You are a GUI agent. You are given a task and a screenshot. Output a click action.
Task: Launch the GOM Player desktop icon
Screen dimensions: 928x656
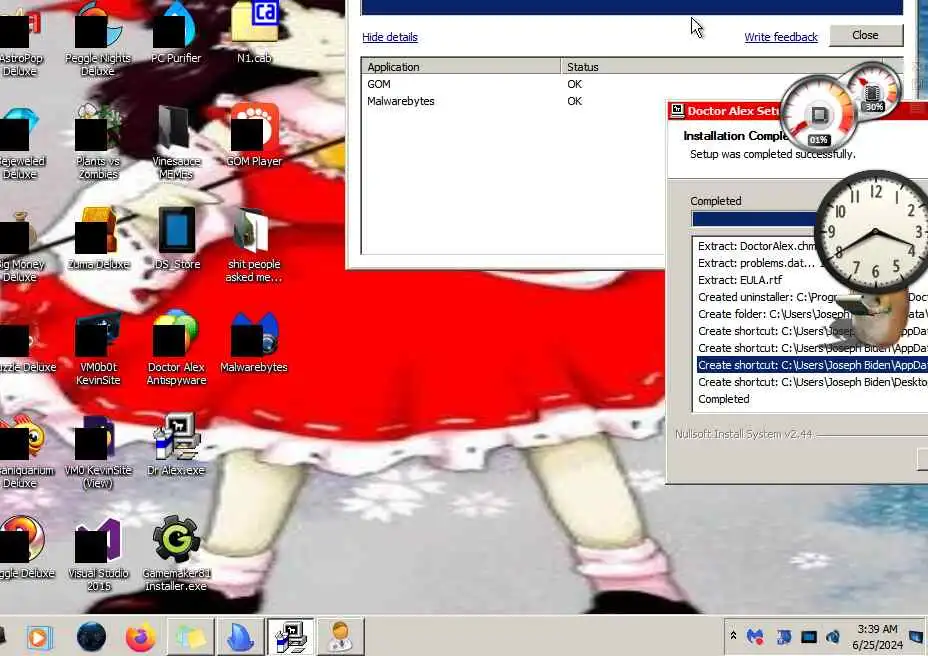click(254, 136)
